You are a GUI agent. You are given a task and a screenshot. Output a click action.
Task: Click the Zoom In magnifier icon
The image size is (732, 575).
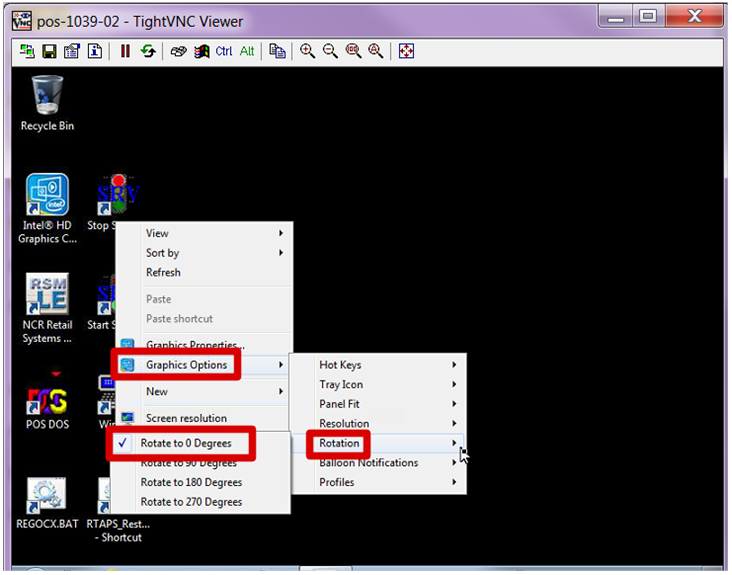click(x=308, y=51)
